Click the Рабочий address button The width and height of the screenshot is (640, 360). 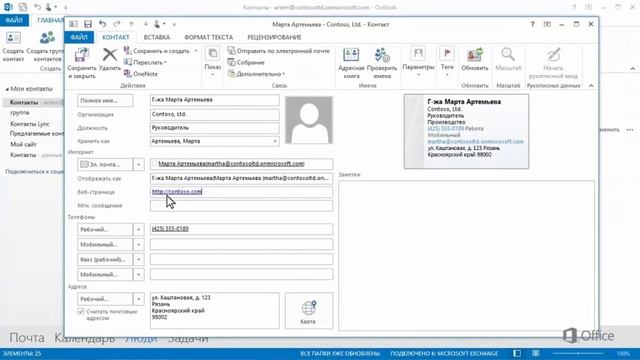pyautogui.click(x=105, y=299)
